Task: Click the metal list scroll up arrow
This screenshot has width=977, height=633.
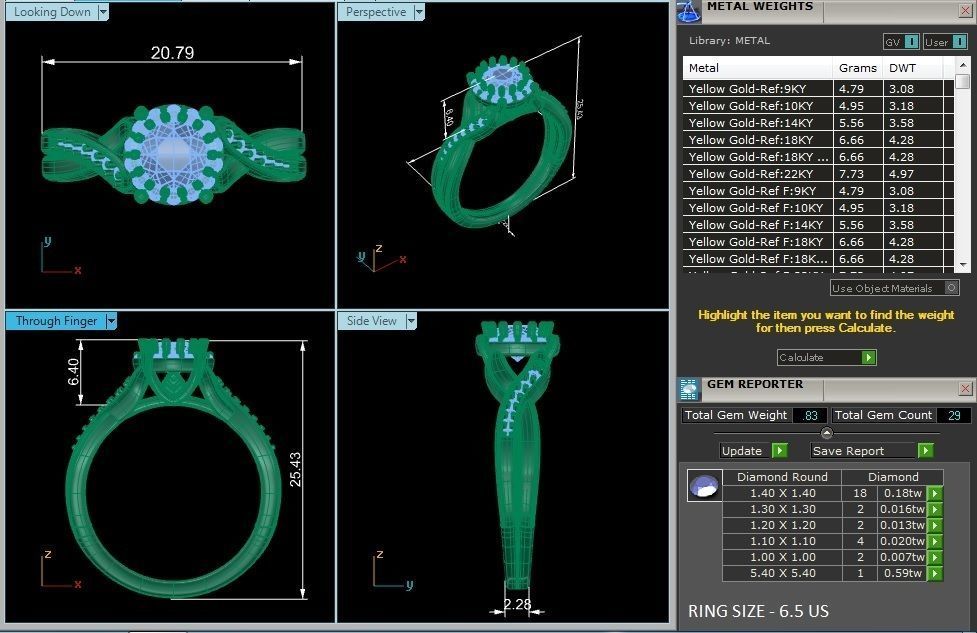Action: pyautogui.click(x=963, y=65)
